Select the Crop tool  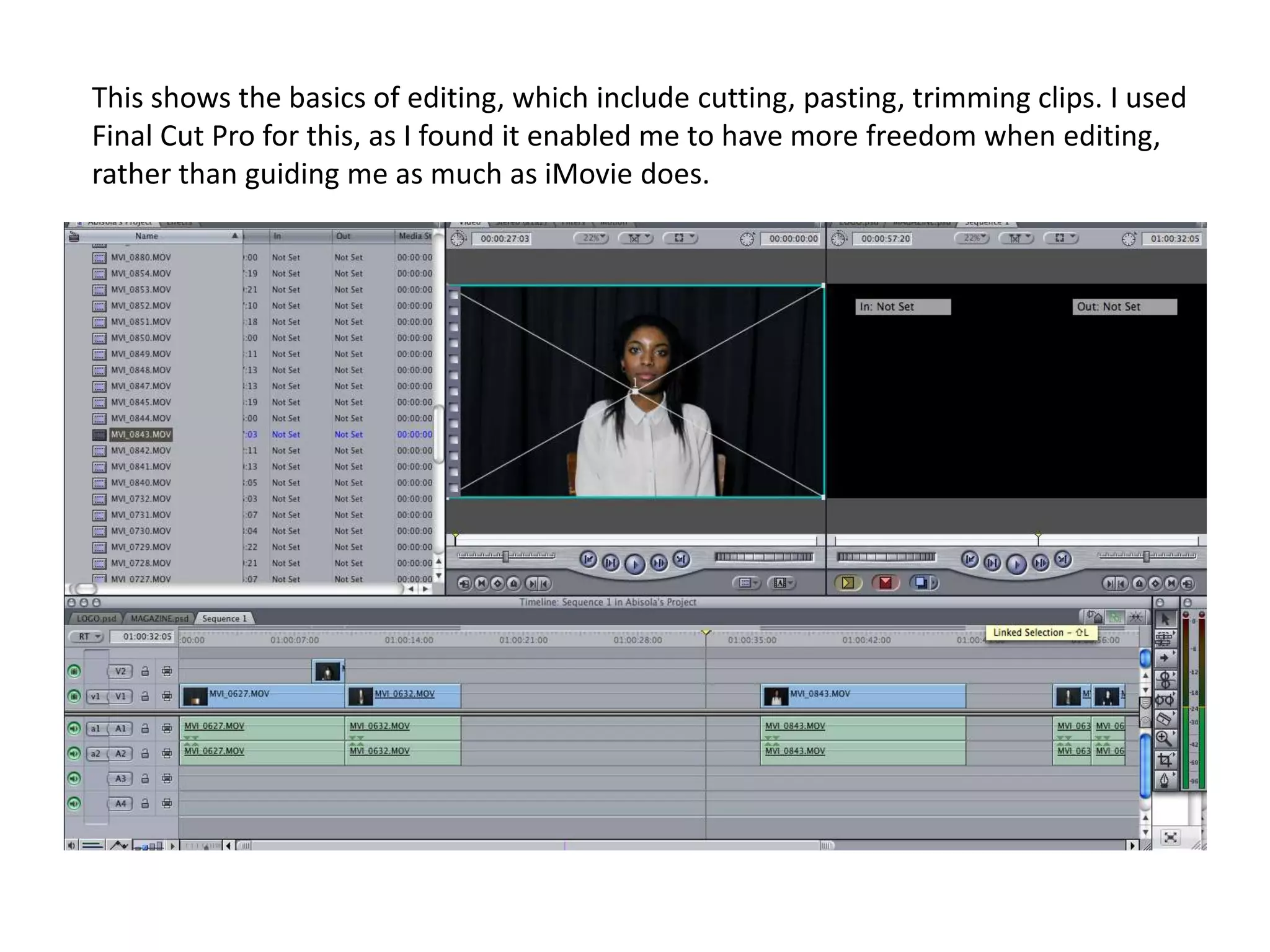1165,759
